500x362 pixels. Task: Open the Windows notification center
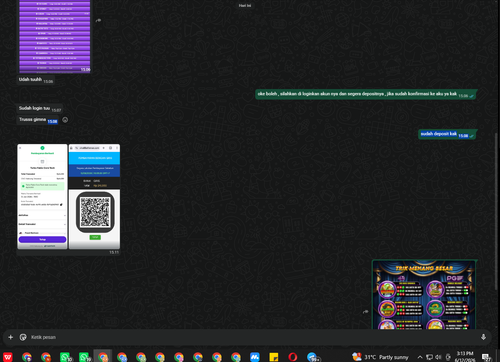click(x=487, y=357)
